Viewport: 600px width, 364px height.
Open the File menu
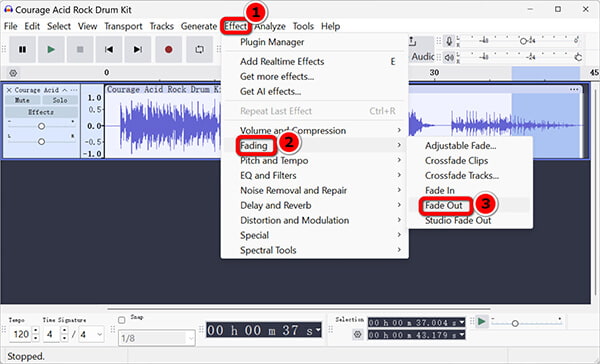(11, 26)
